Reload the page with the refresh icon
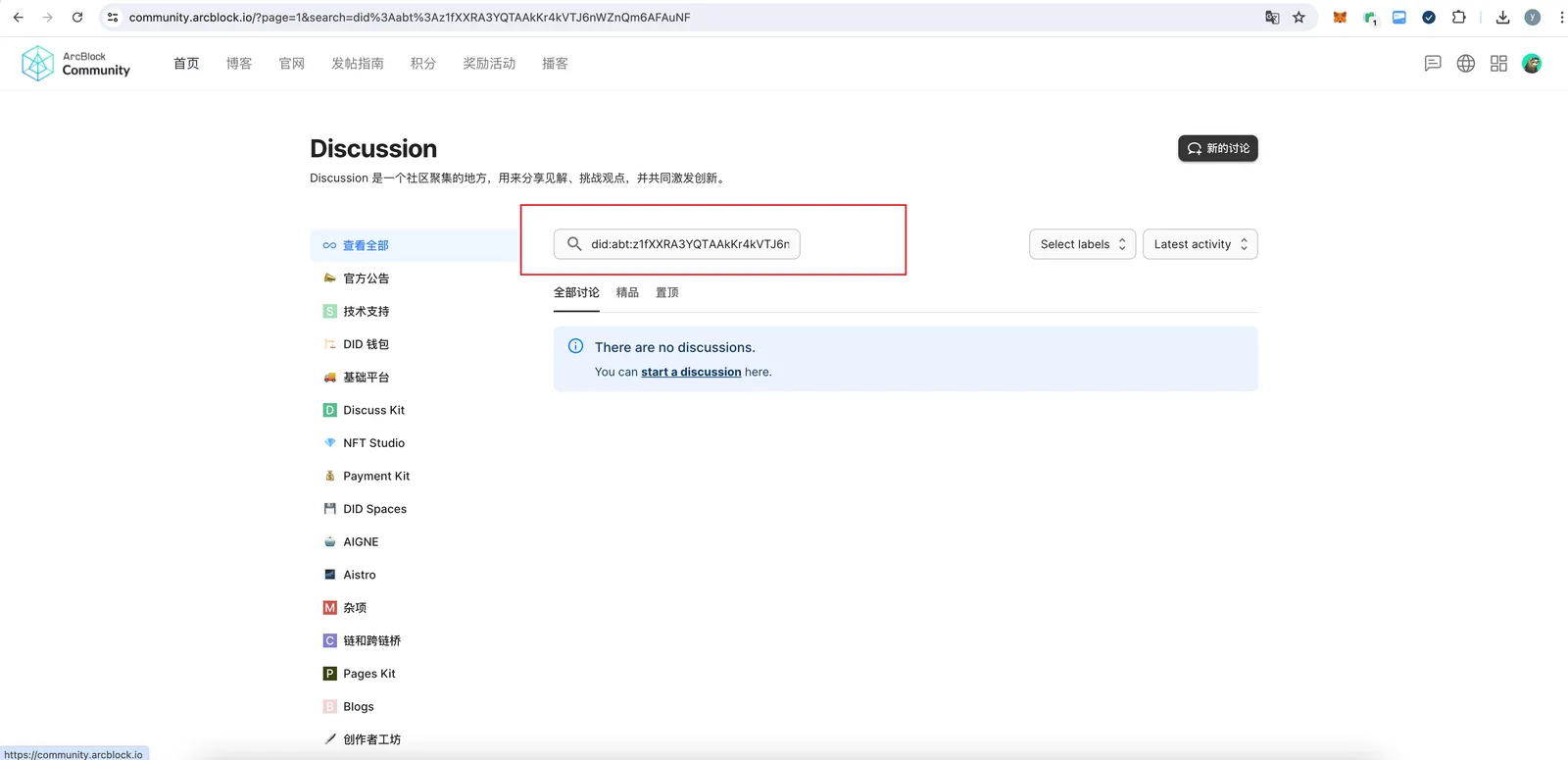Viewport: 1568px width, 760px height. (x=77, y=18)
